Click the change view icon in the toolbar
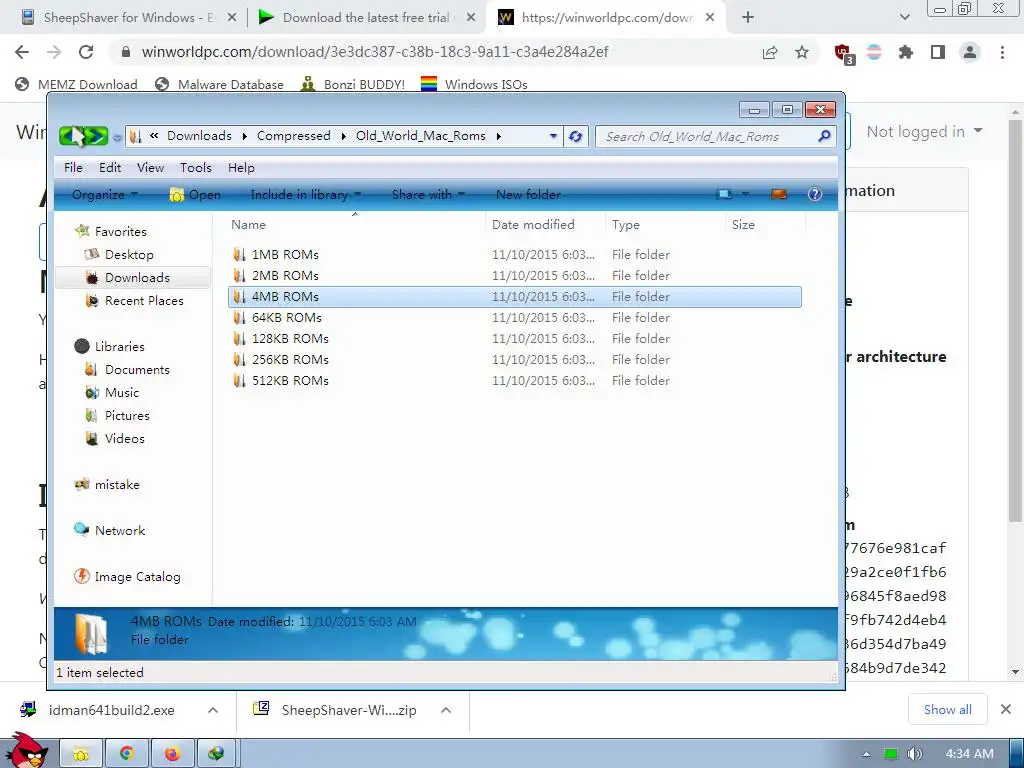Viewport: 1024px width, 768px height. (724, 194)
